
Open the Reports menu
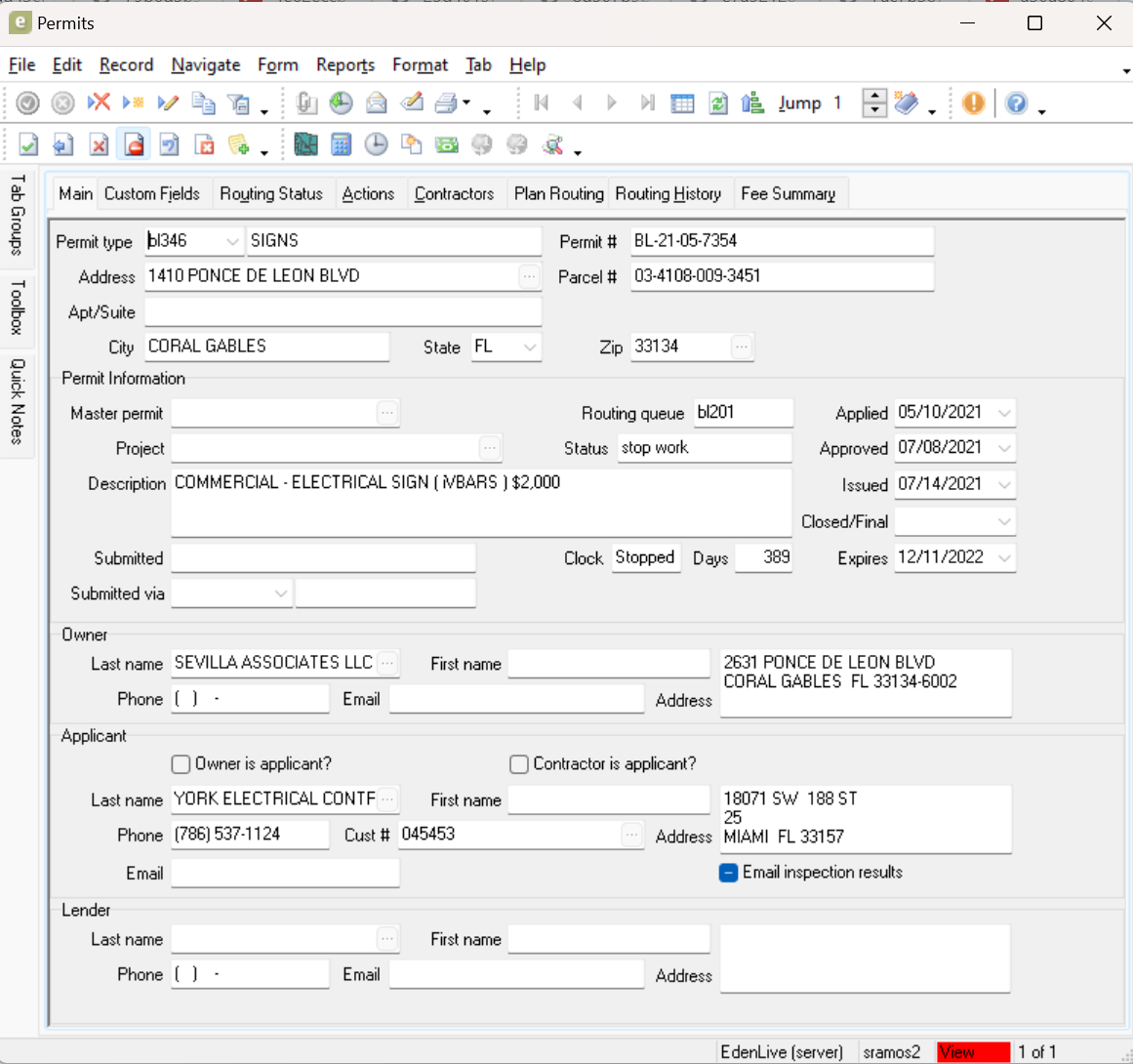pyautogui.click(x=344, y=65)
